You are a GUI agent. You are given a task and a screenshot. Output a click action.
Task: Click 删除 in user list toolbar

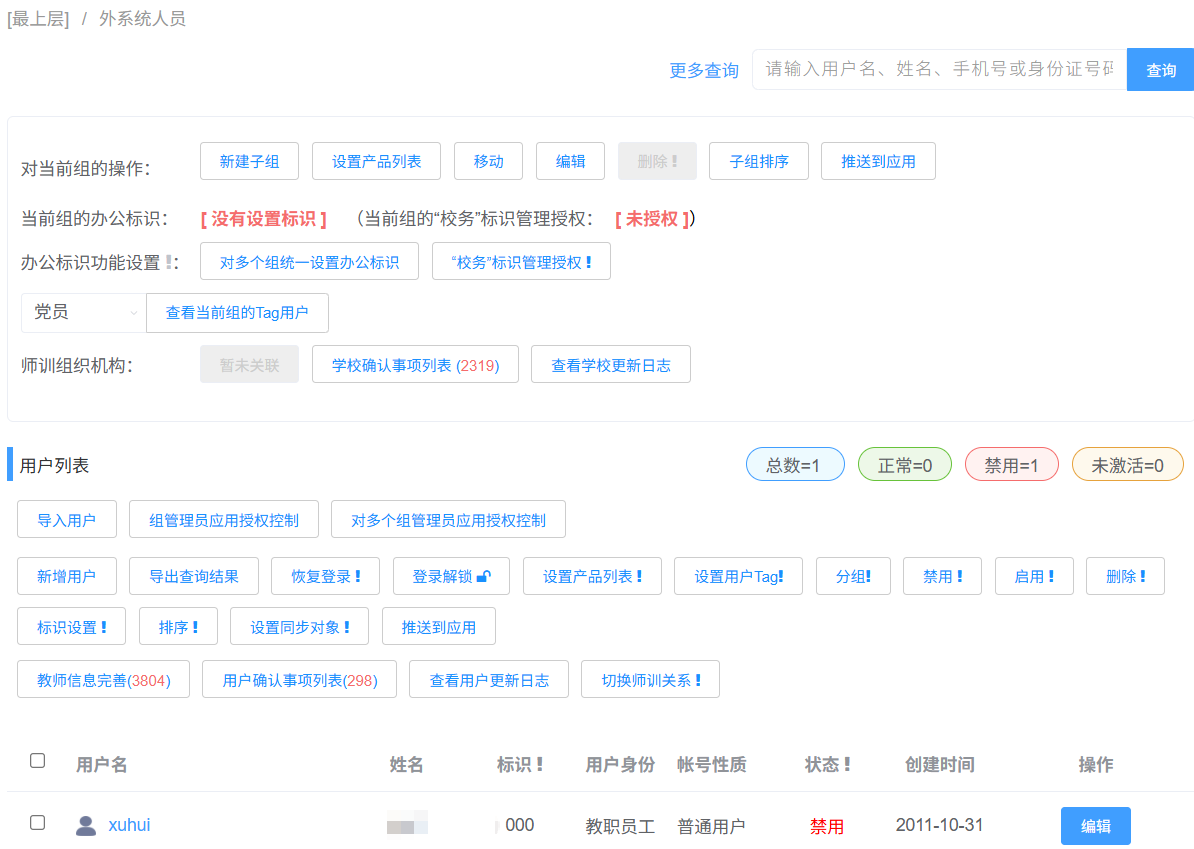point(1125,576)
